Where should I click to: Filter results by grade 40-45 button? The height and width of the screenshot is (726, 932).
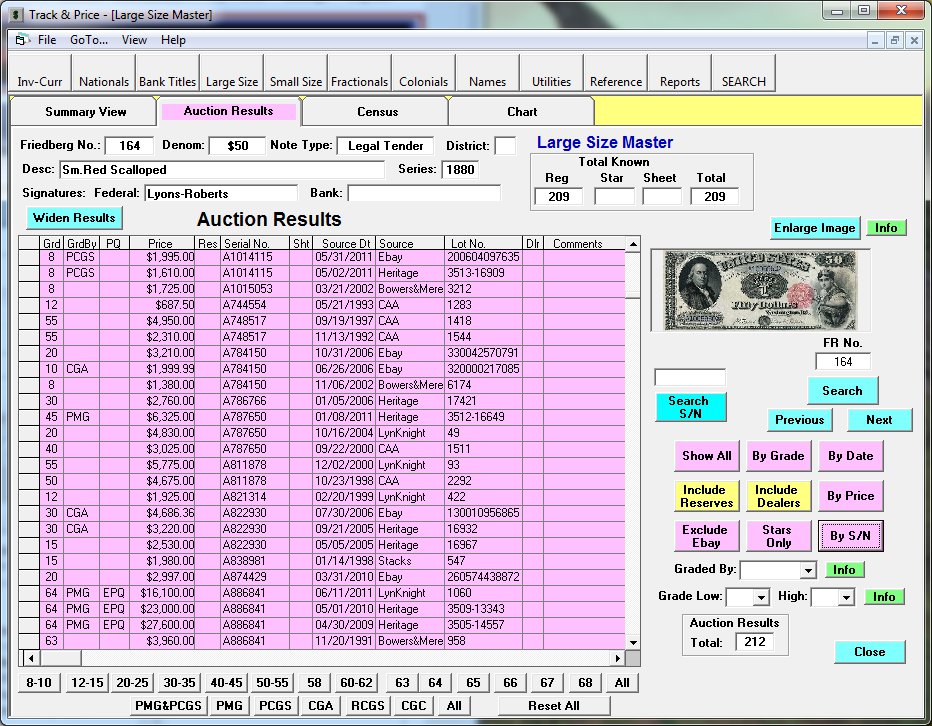click(x=226, y=683)
